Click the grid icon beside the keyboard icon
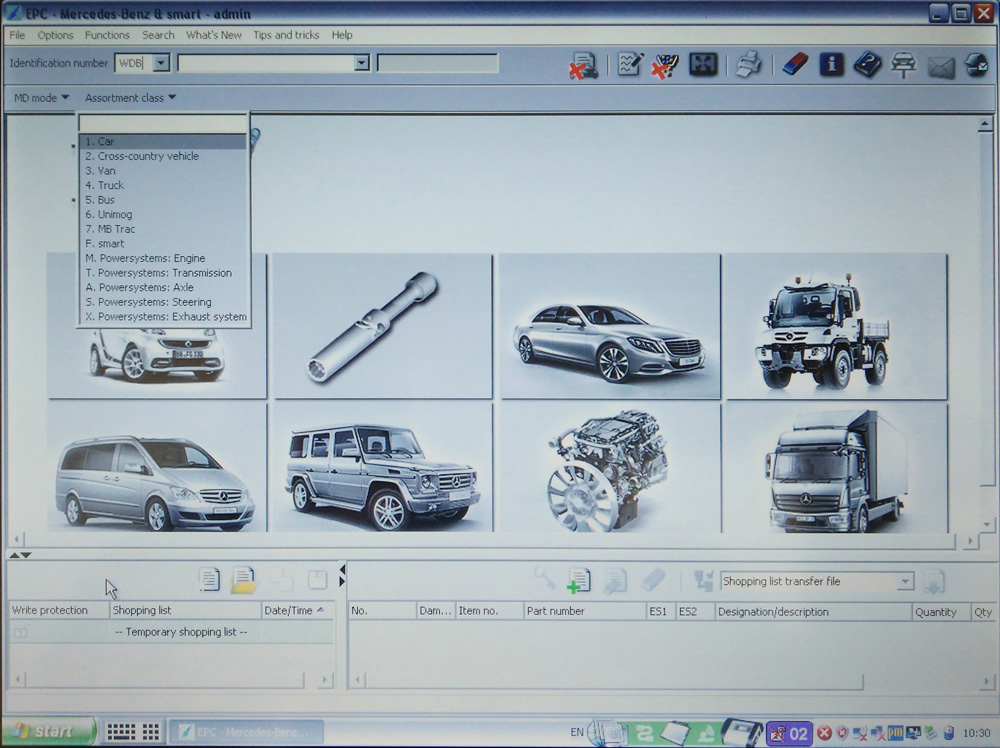Viewport: 1000px width, 748px height. coord(151,731)
